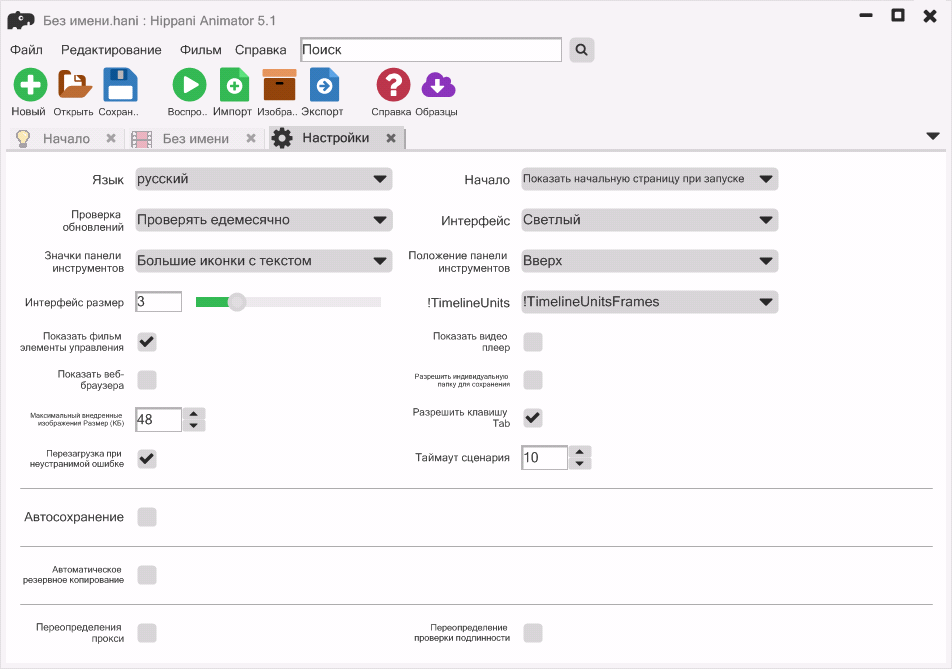Increase max embedded image size with up arrow
Viewport: 952px width, 669px height.
[194, 414]
